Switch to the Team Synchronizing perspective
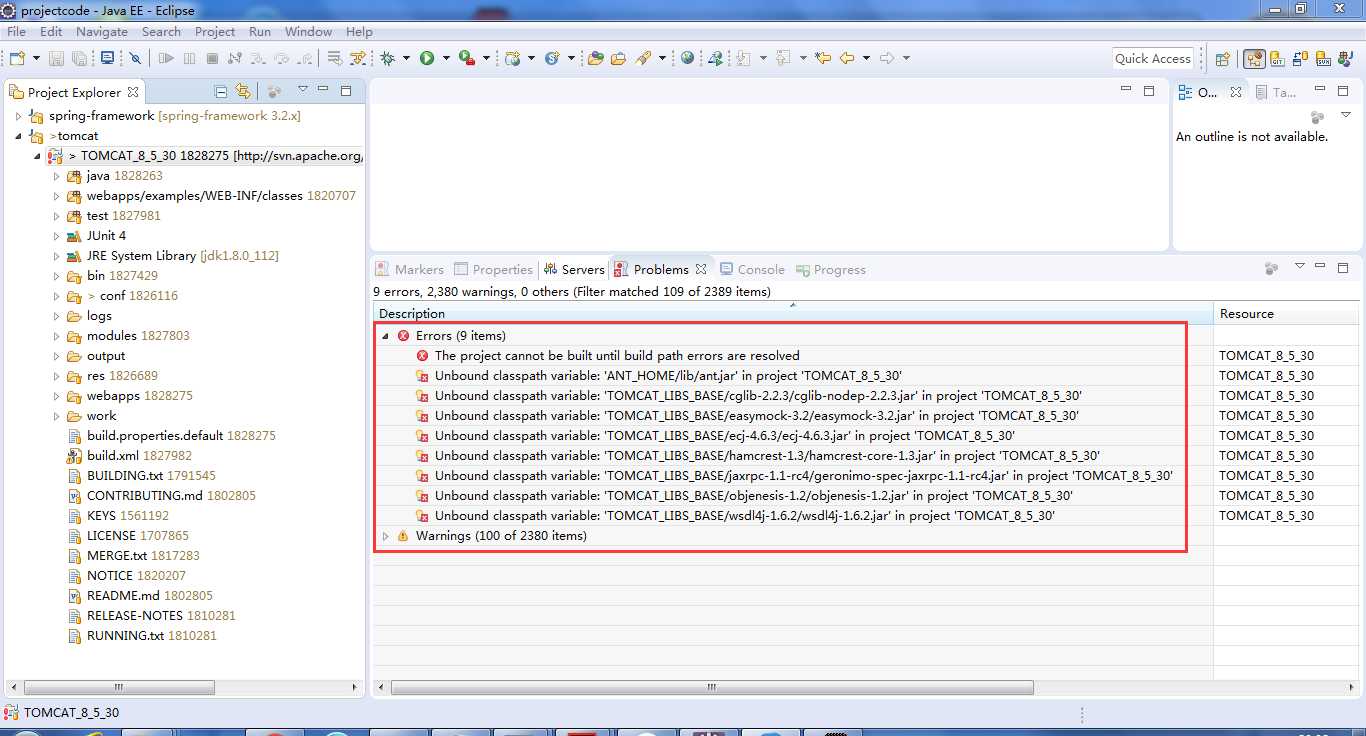This screenshot has width=1366, height=736. [x=1300, y=59]
